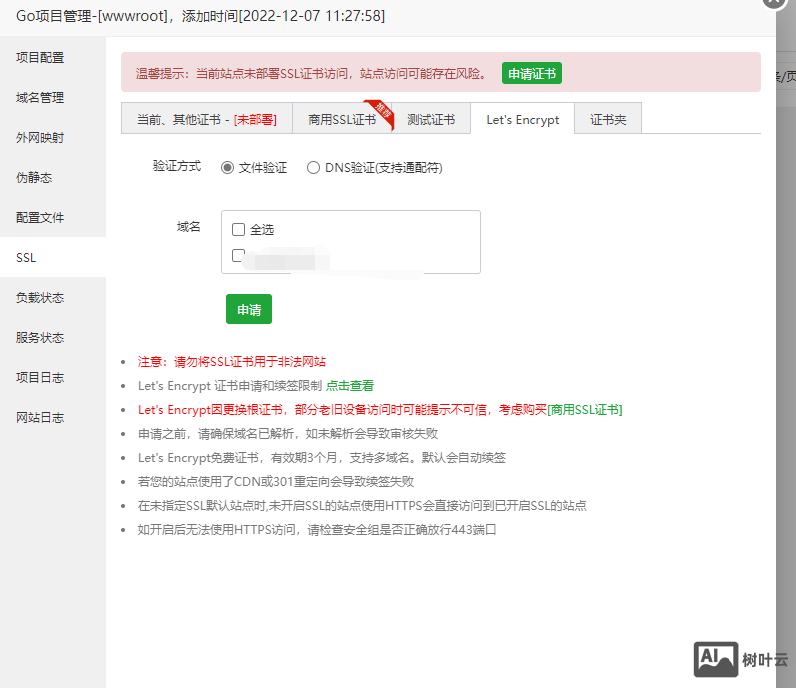796x688 pixels.
Task: Switch to the 测试证书 tab
Action: [x=431, y=119]
